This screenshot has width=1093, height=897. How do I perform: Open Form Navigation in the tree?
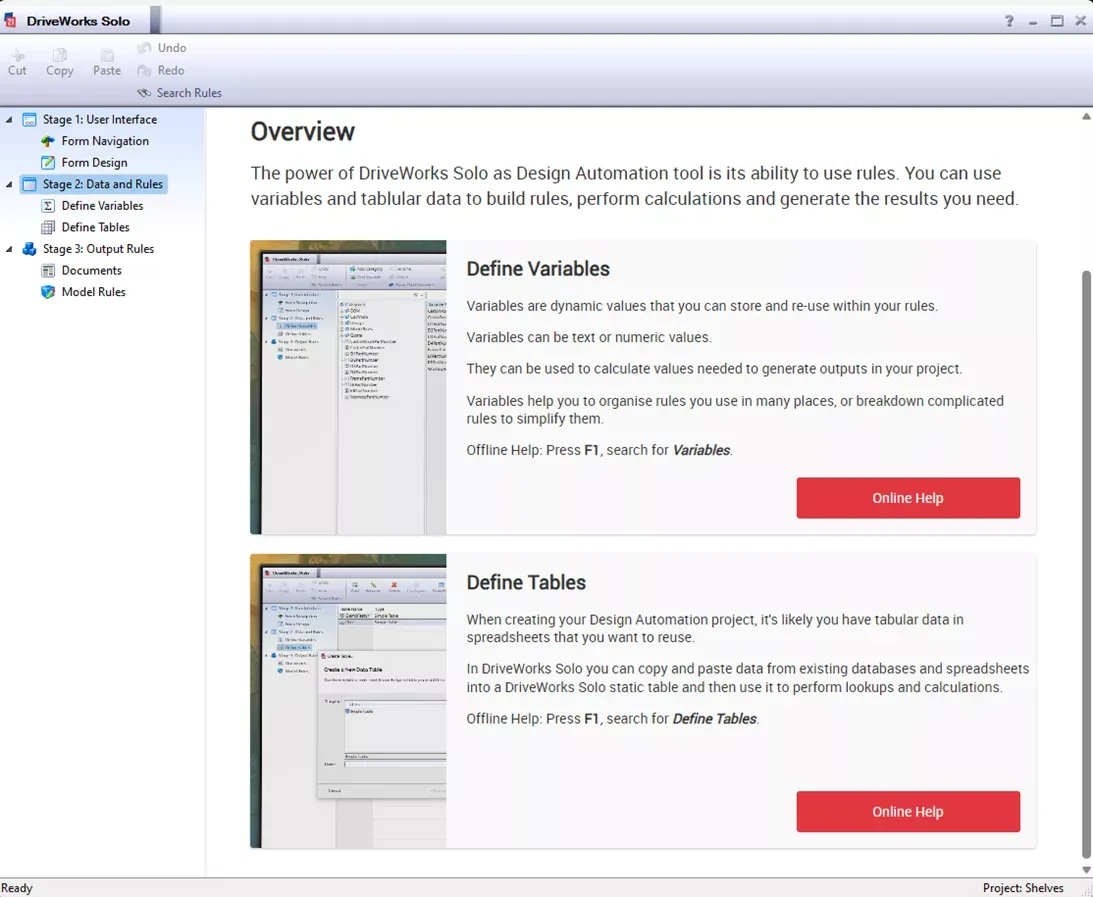[x=105, y=141]
